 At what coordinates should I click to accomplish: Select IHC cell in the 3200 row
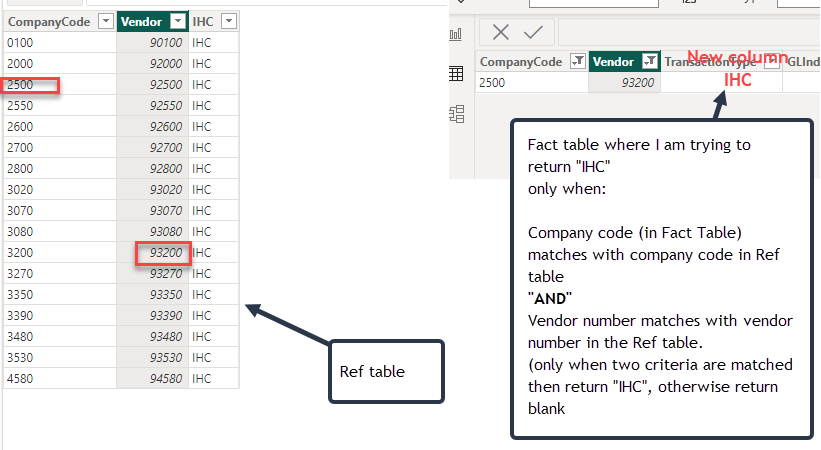214,252
